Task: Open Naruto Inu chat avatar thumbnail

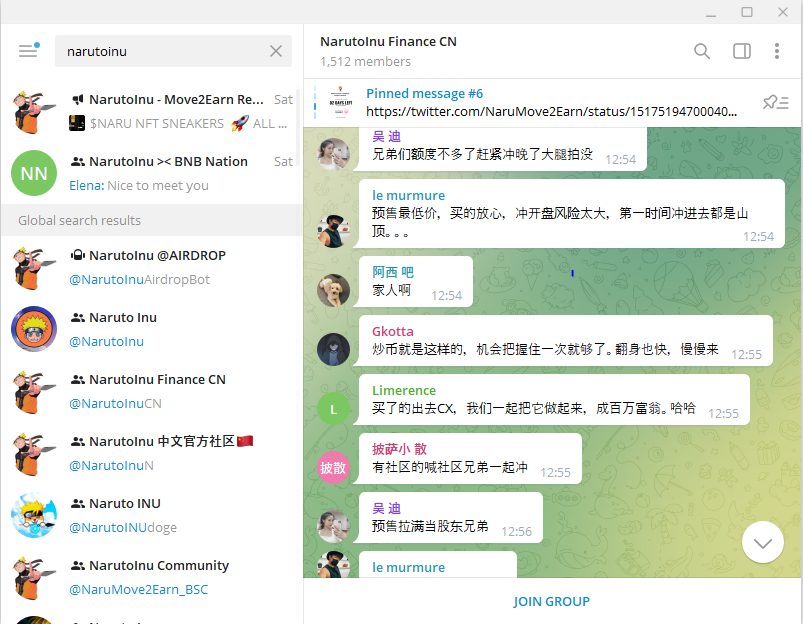Action: click(x=34, y=329)
